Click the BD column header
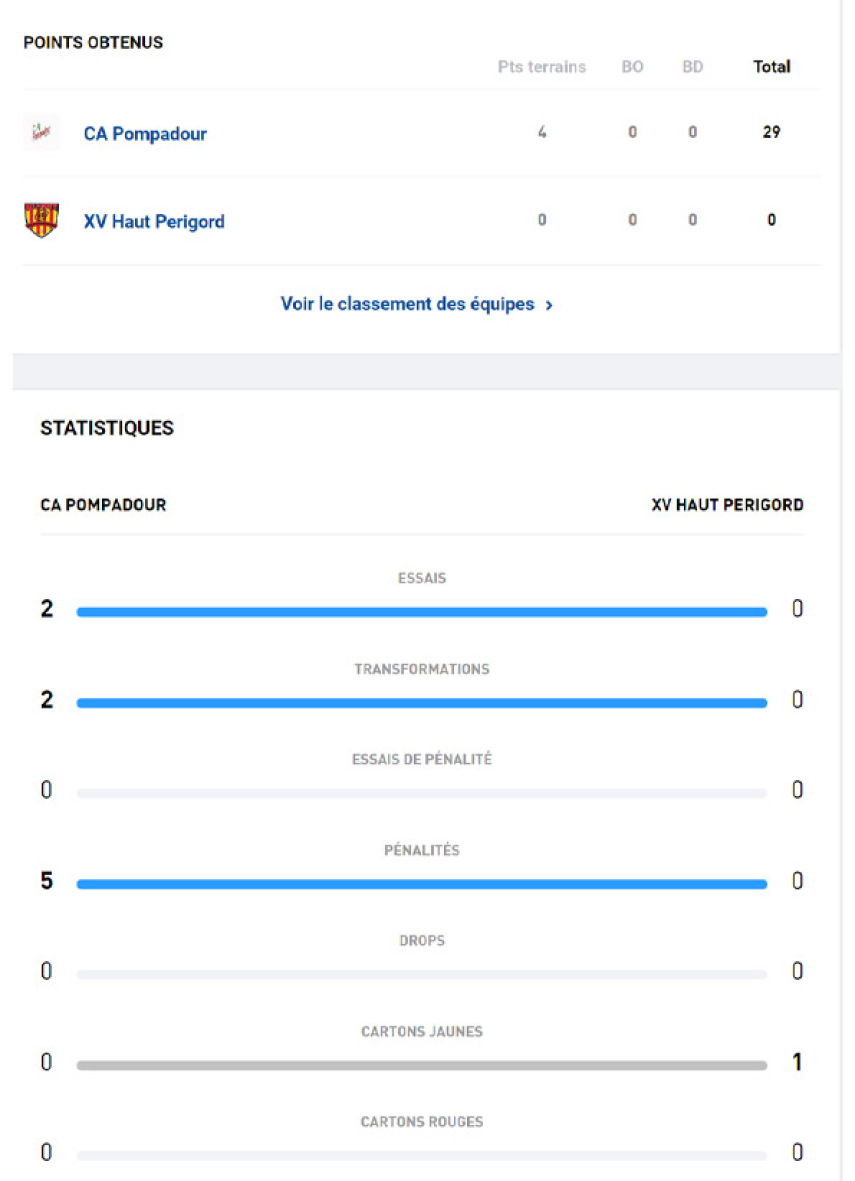 tap(692, 67)
